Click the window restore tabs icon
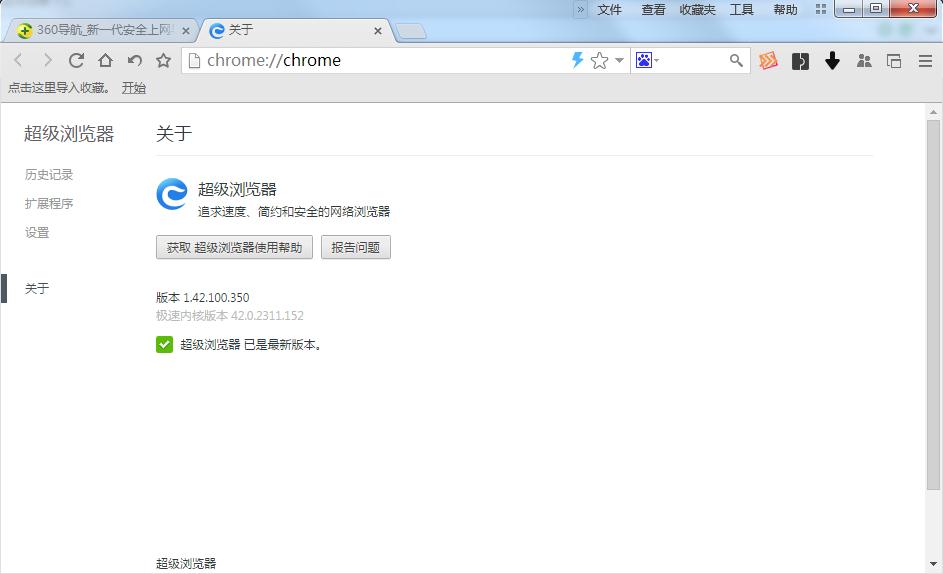This screenshot has width=943, height=574. [x=894, y=60]
